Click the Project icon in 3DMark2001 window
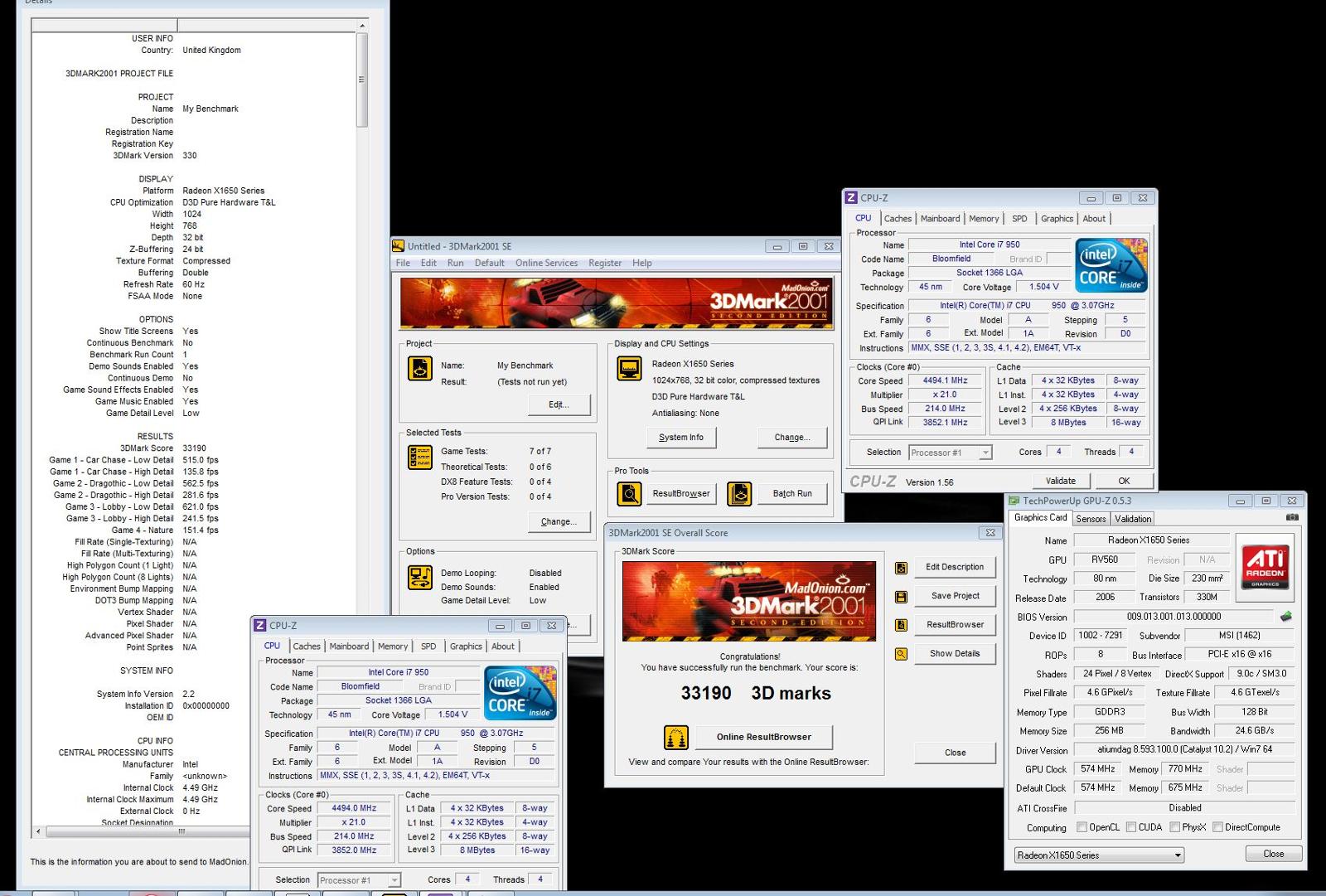This screenshot has width=1326, height=896. pos(420,368)
